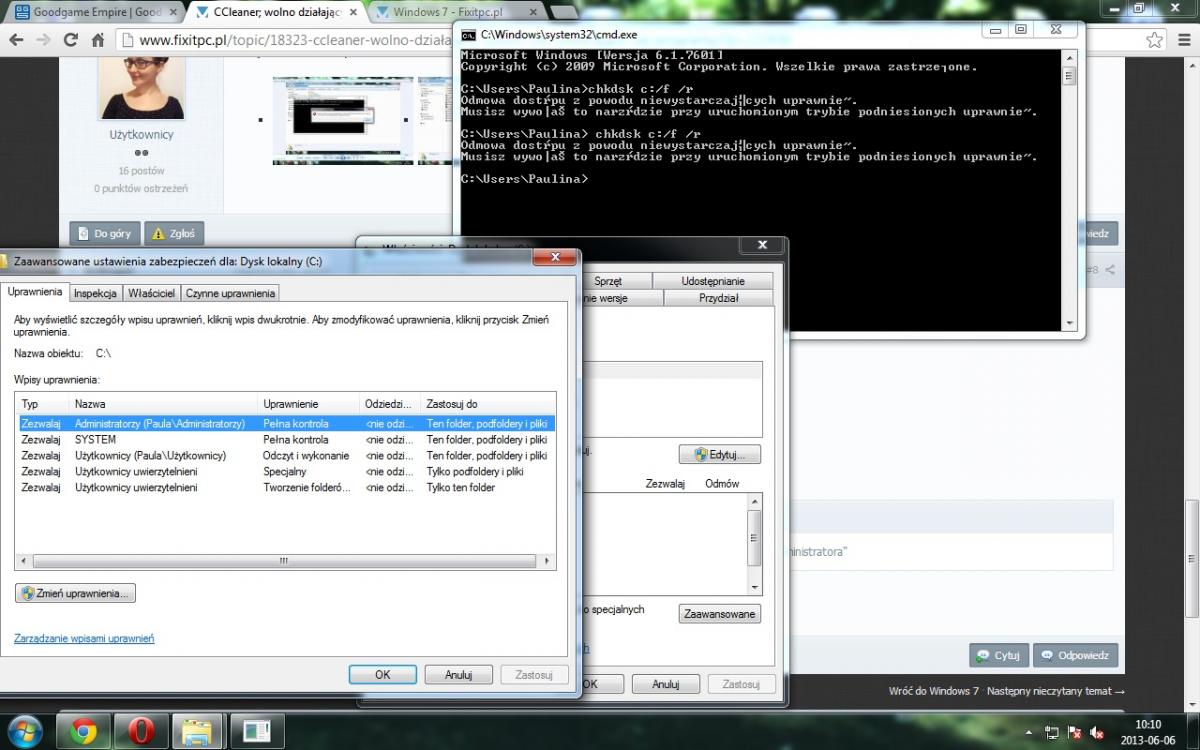Click the network tray icon
Image resolution: width=1200 pixels, height=750 pixels.
pos(1051,732)
